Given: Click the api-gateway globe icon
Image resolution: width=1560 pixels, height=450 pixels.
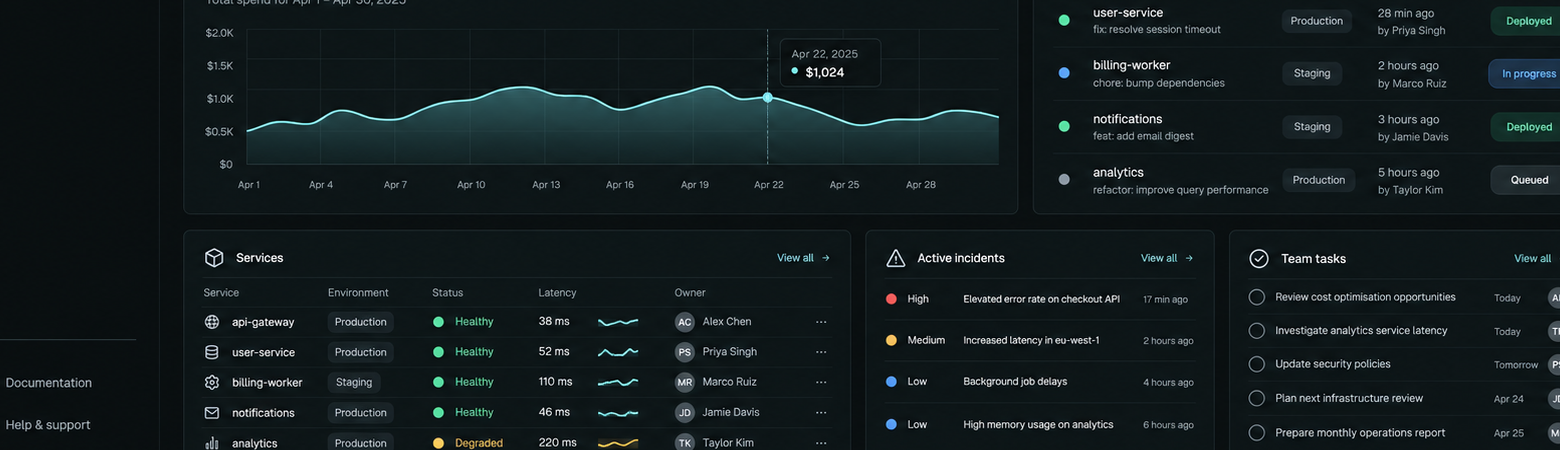Looking at the screenshot, I should coord(212,322).
